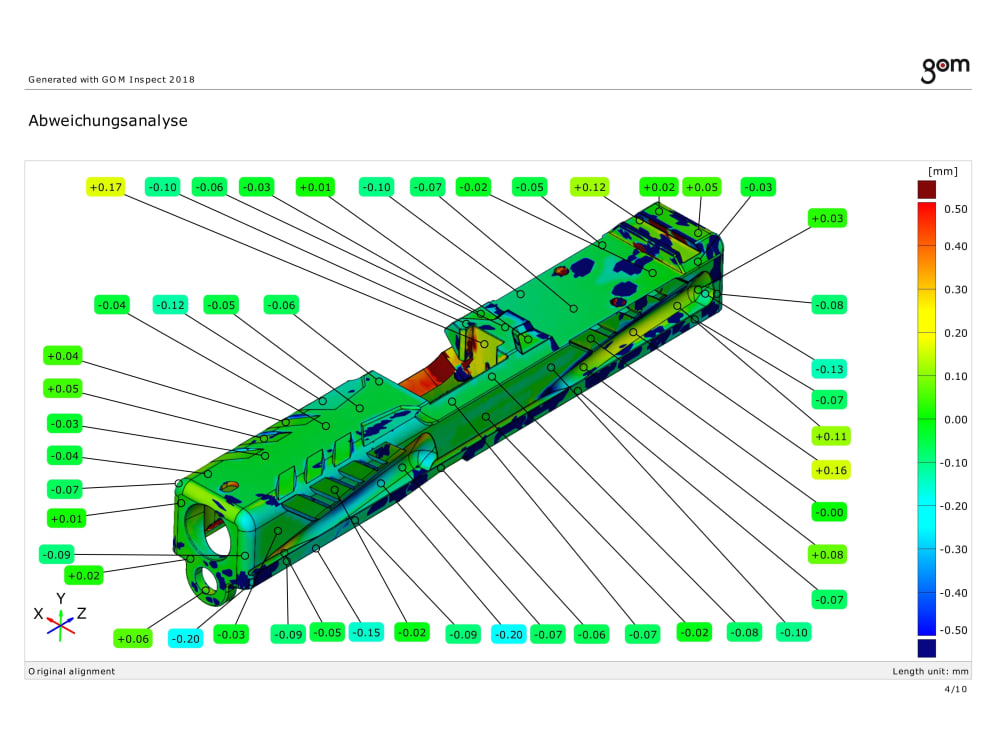Click the +0.04 deviation label
Screen dimensions: 1000x750
pyautogui.click(x=63, y=356)
